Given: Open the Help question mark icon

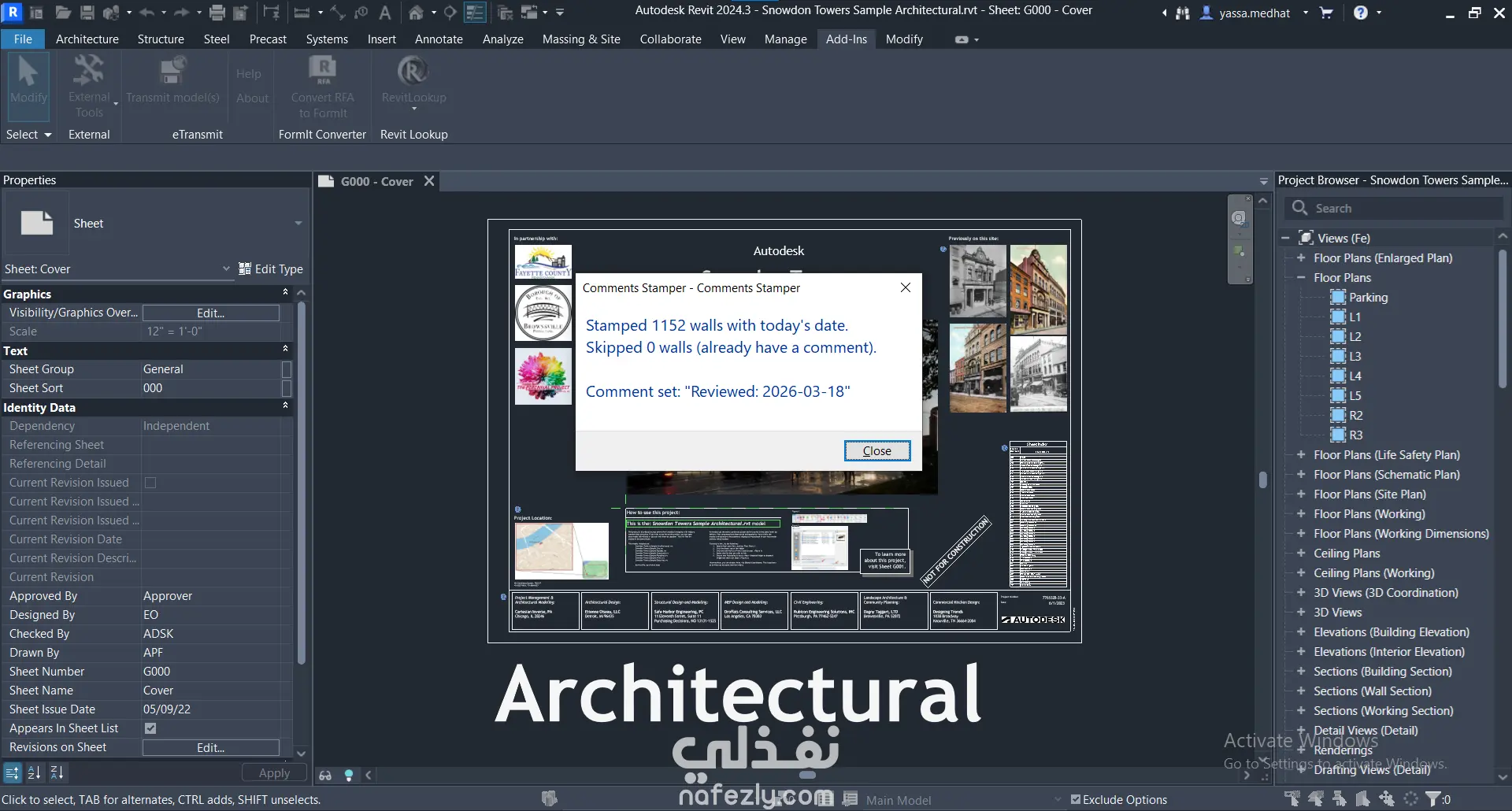Looking at the screenshot, I should pyautogui.click(x=1360, y=13).
